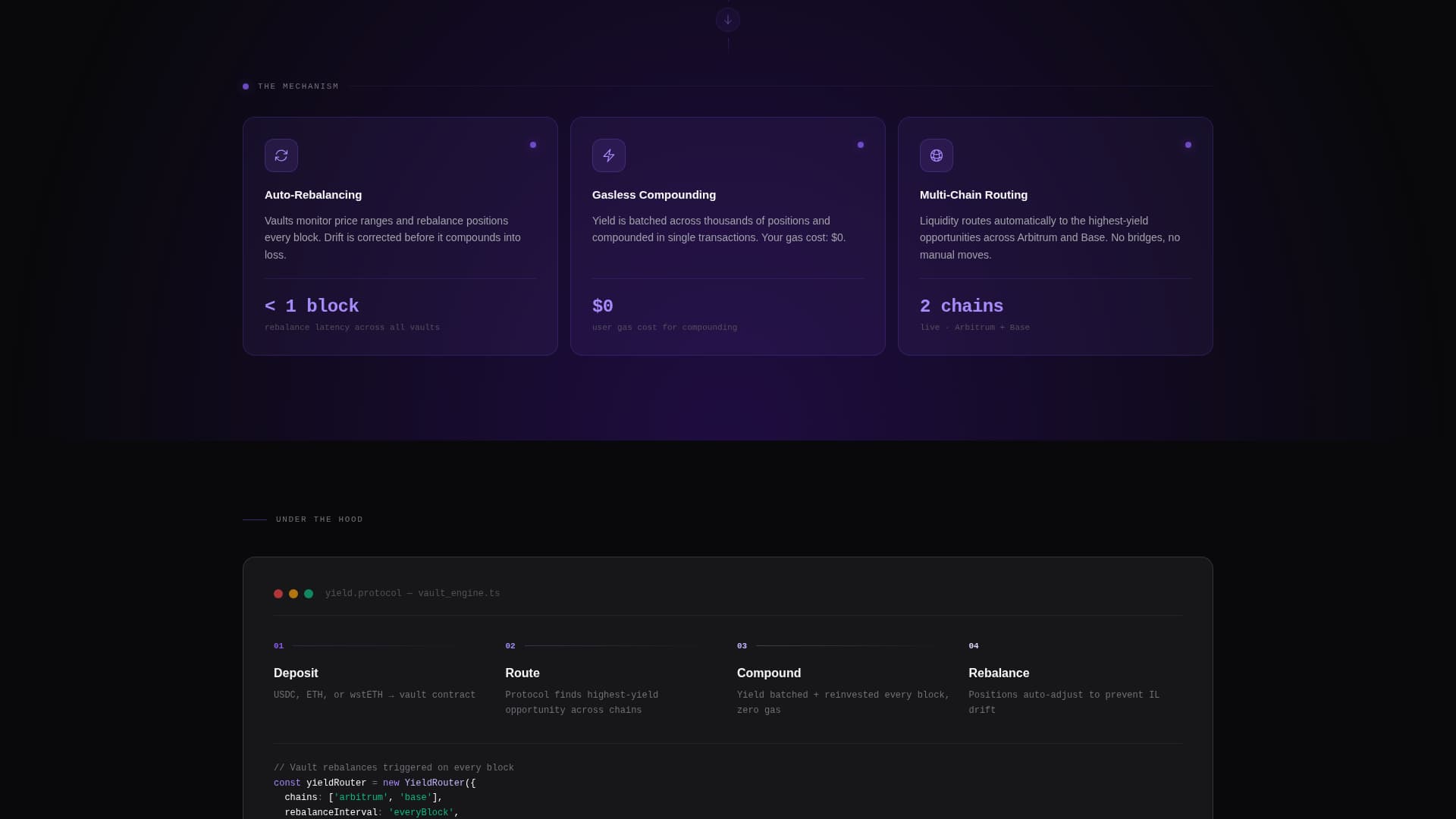The height and width of the screenshot is (819, 1456).
Task: Click the '2 chains' stat value
Action: pyautogui.click(x=962, y=306)
